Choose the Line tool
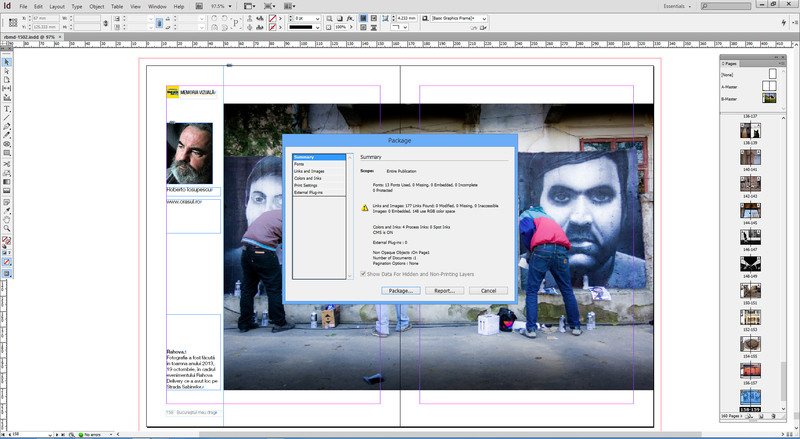The width and height of the screenshot is (800, 439). pos(6,117)
